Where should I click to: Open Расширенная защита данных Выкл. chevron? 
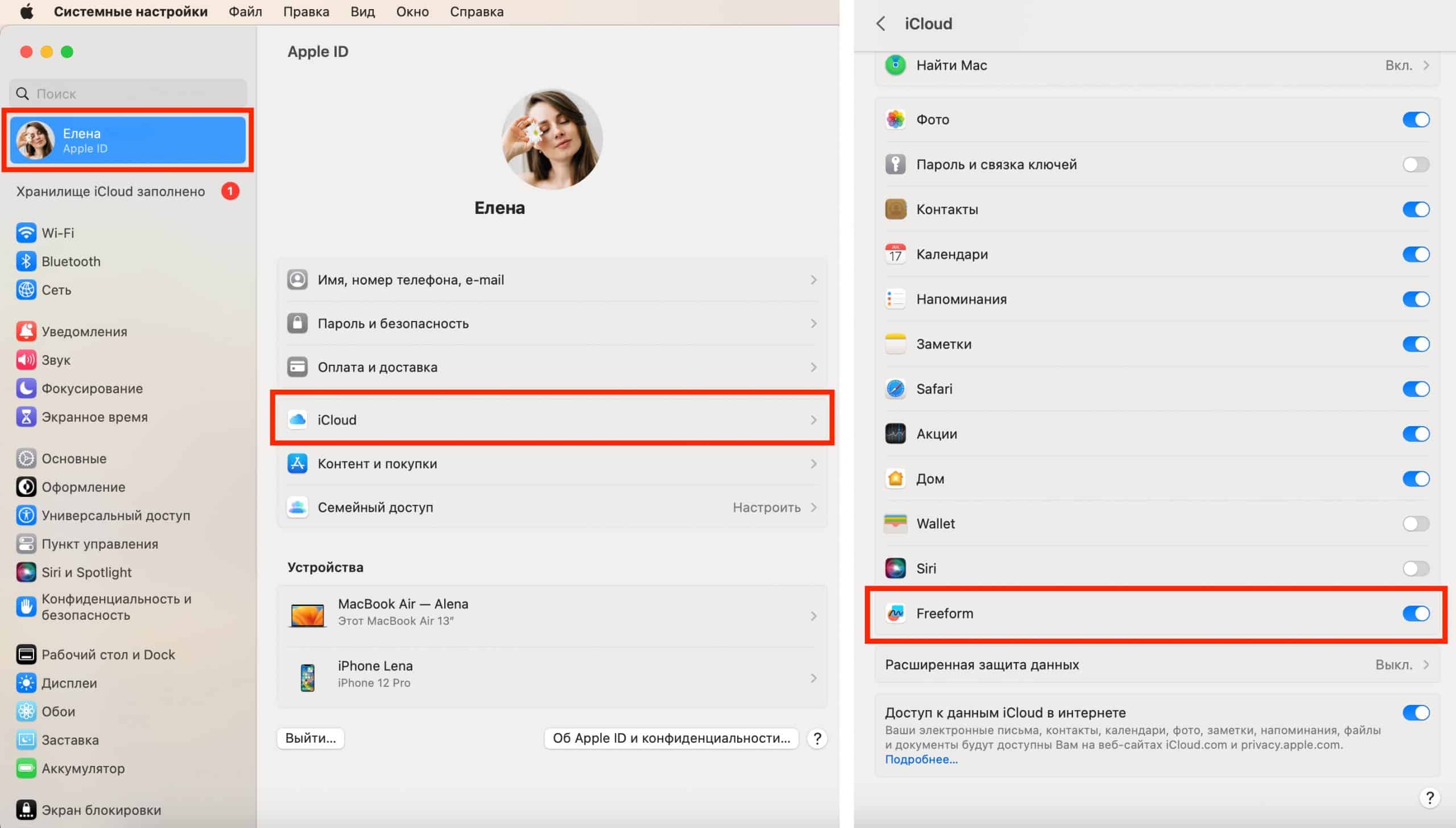click(1426, 664)
